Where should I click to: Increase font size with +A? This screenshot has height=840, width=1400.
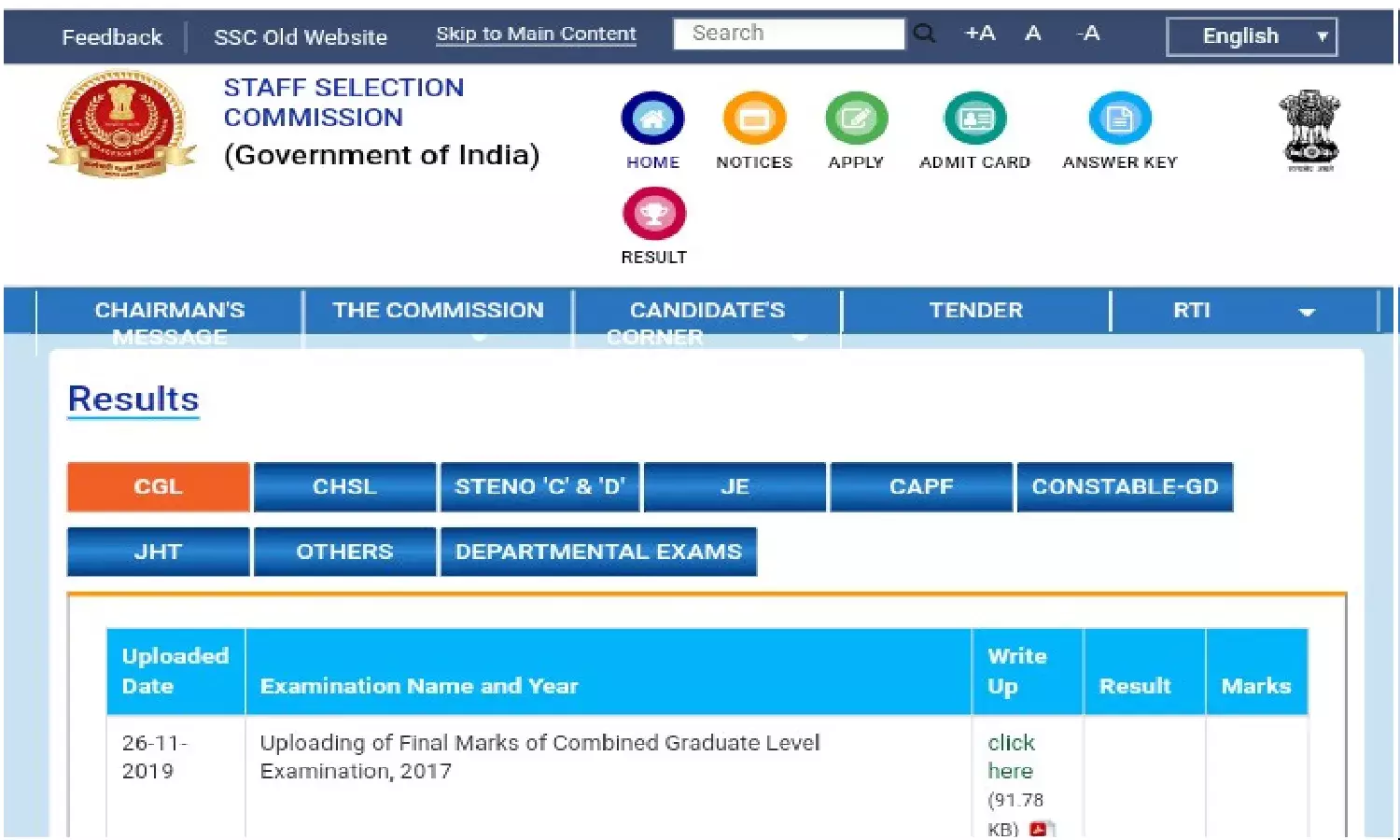tap(979, 34)
